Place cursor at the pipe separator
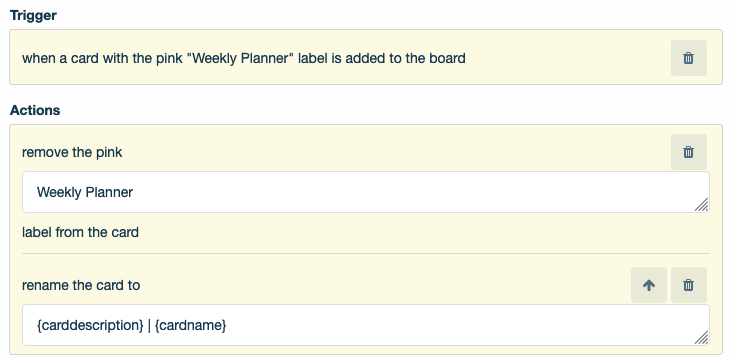Image resolution: width=731 pixels, height=360 pixels. pyautogui.click(x=149, y=325)
